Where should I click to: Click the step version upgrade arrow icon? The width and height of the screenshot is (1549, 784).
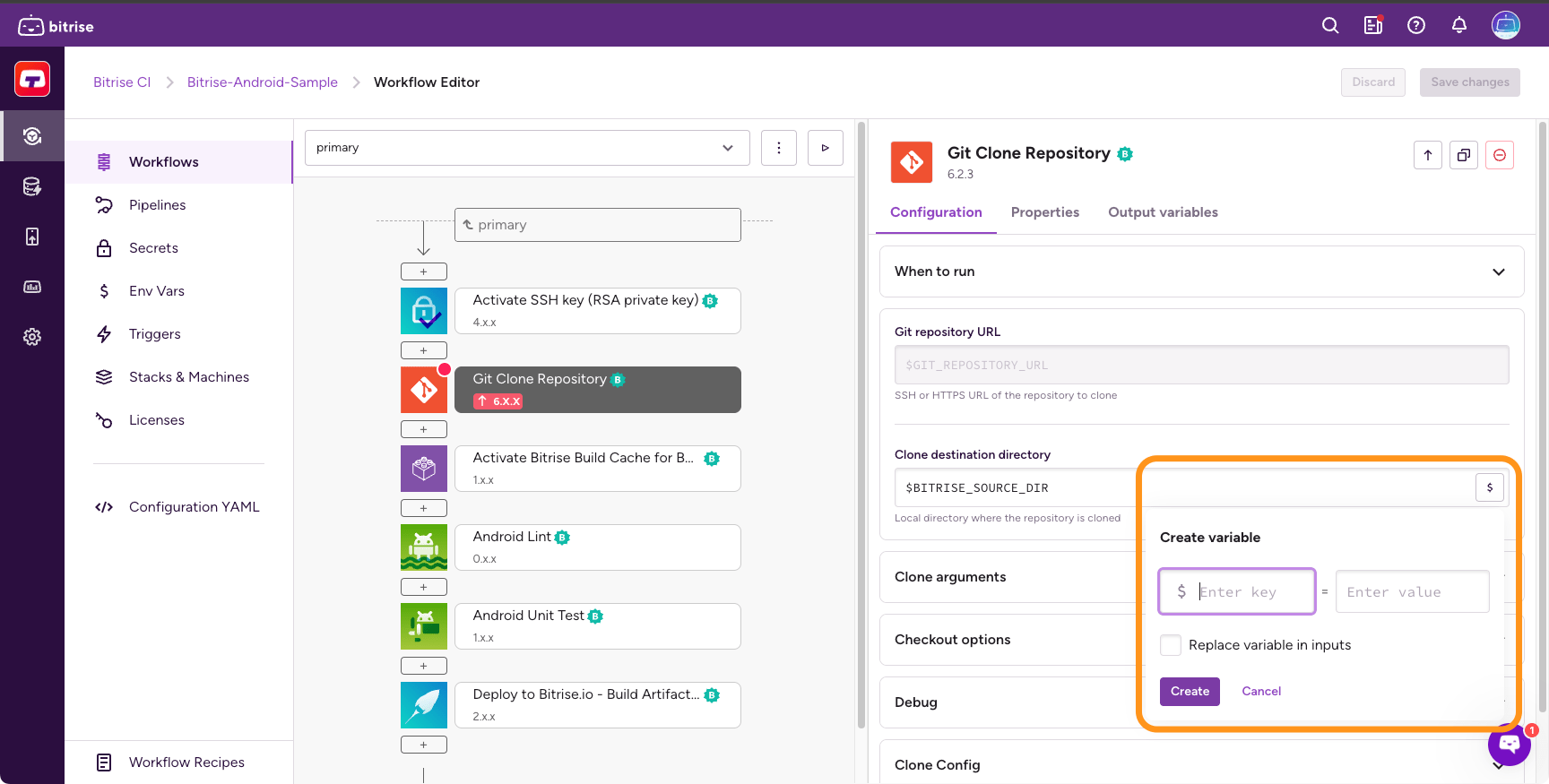pos(1428,155)
